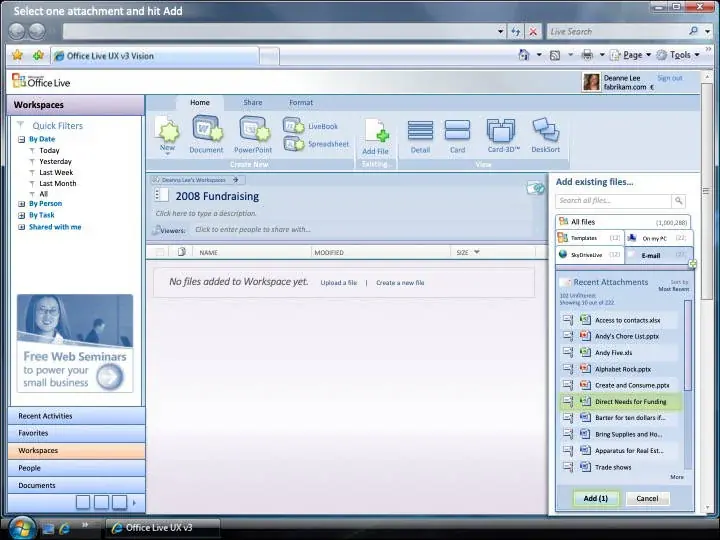This screenshot has width=720, height=540.
Task: Click the Search all files input field
Action: click(x=614, y=201)
